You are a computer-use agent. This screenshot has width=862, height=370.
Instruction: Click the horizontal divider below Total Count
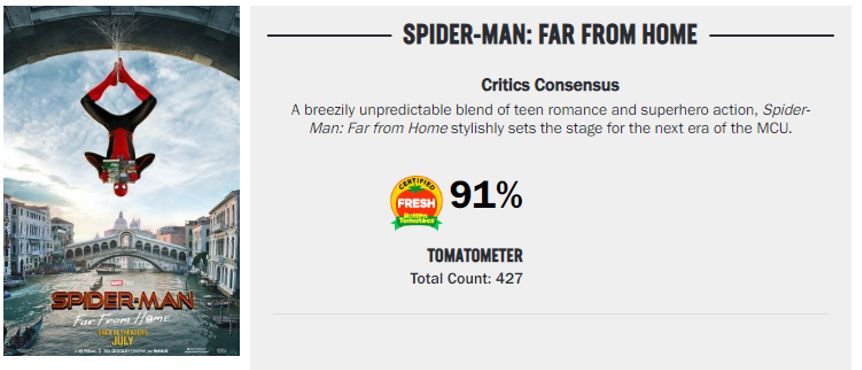(x=550, y=314)
